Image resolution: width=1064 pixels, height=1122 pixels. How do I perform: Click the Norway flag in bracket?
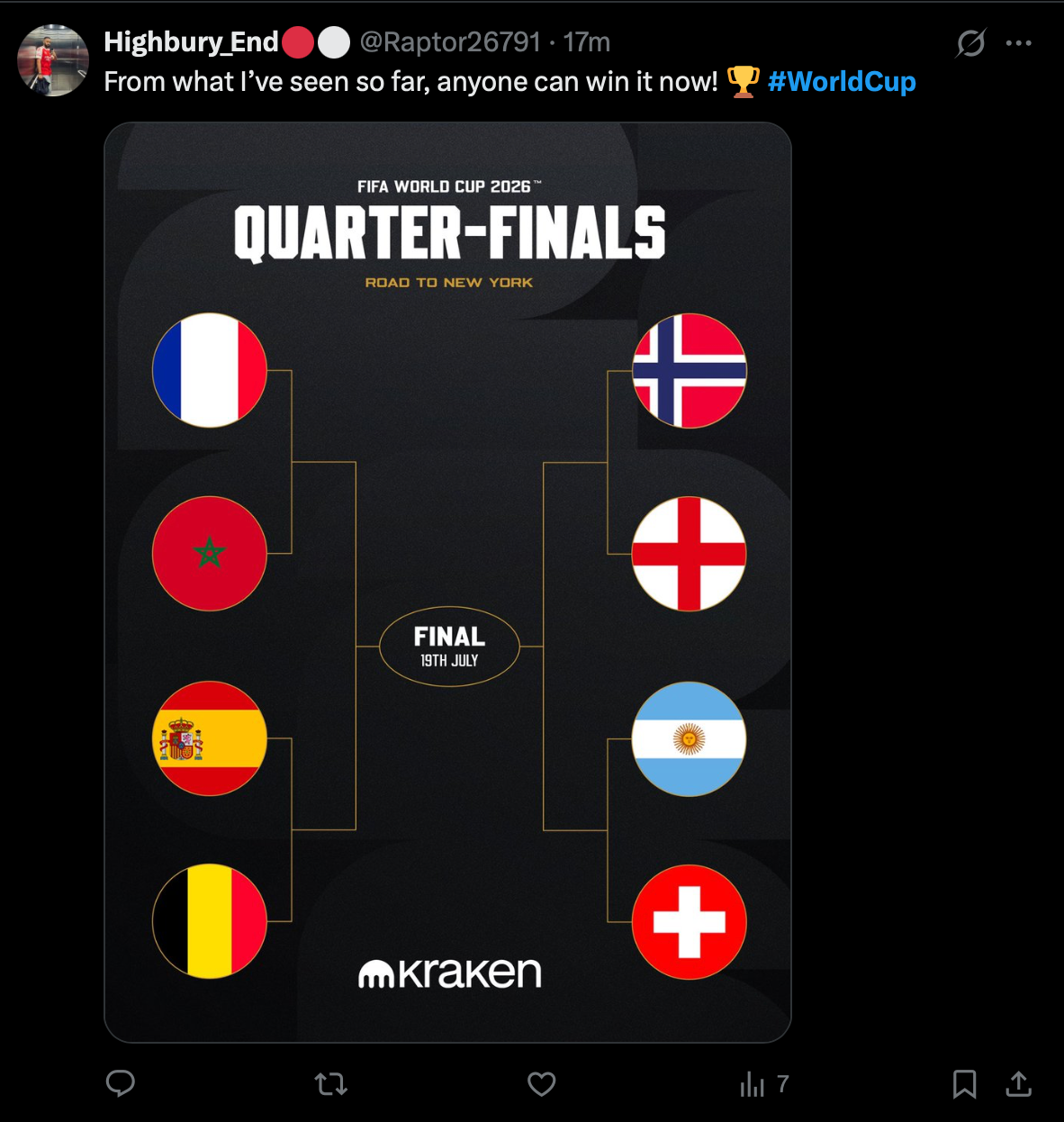(x=690, y=370)
